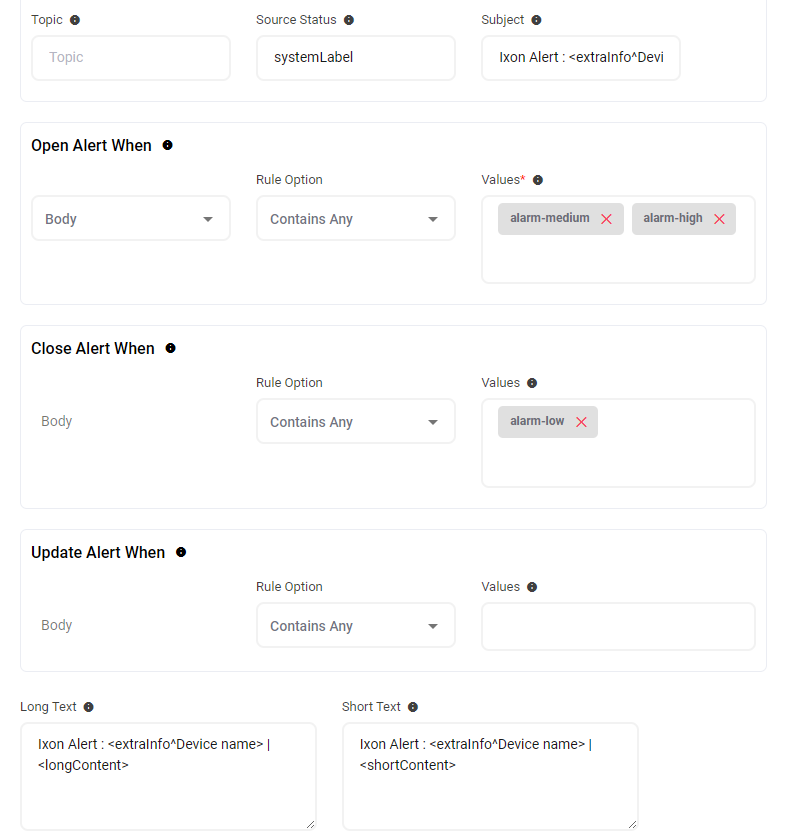Image resolution: width=786 pixels, height=840 pixels.
Task: Click info icon next to Subject label
Action: pos(536,20)
